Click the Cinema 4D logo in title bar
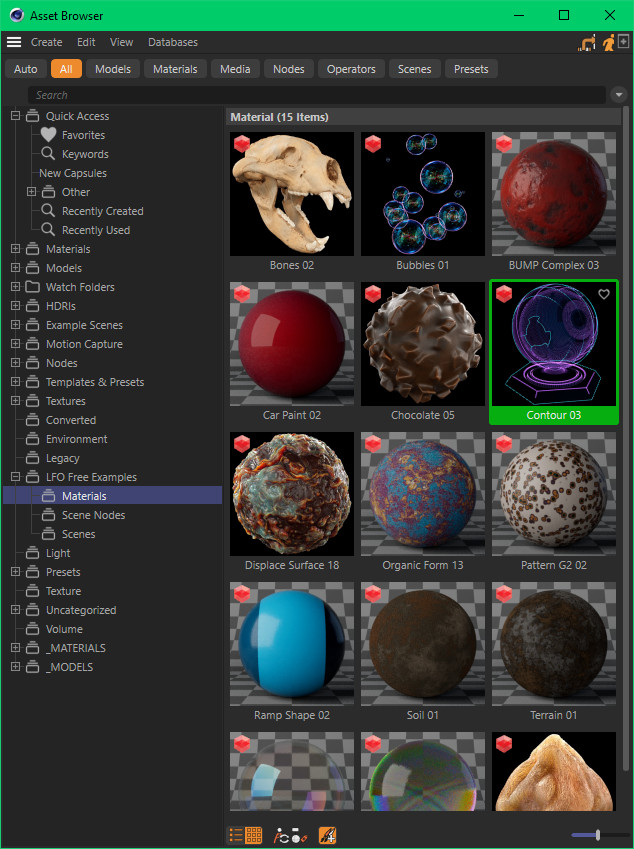The width and height of the screenshot is (634, 849). pyautogui.click(x=17, y=15)
